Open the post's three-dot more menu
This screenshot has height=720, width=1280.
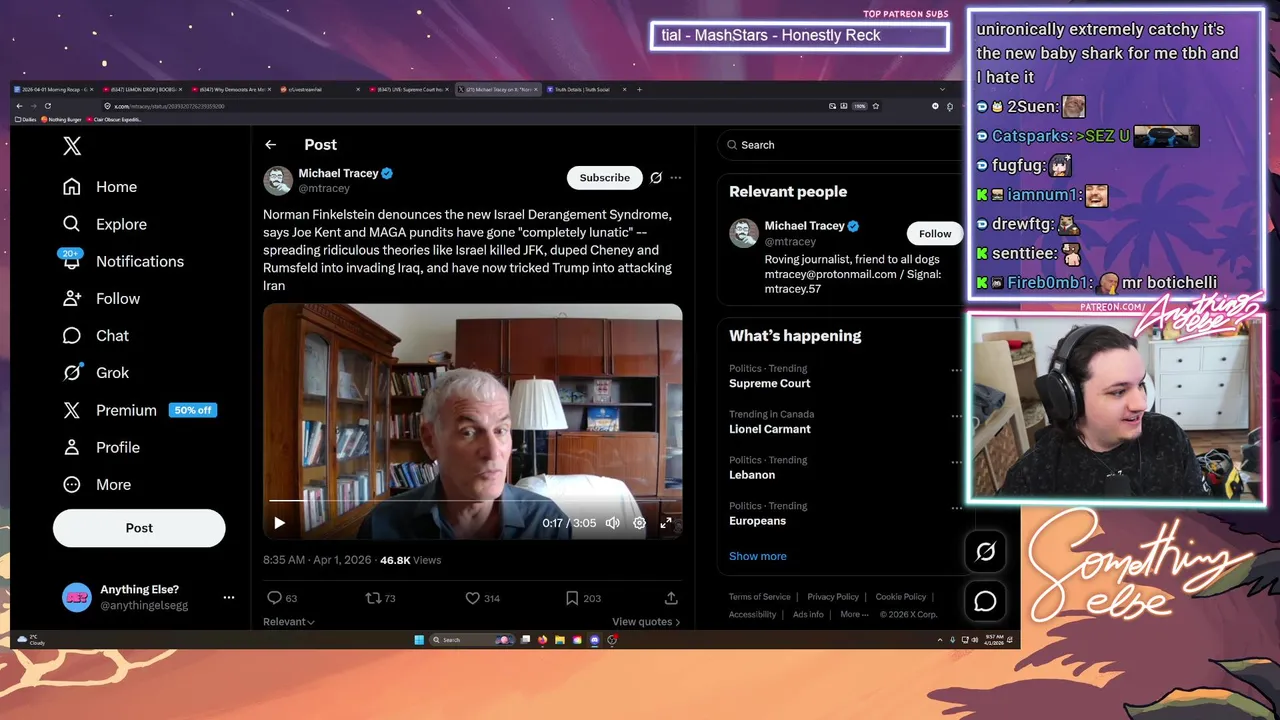pyautogui.click(x=676, y=177)
